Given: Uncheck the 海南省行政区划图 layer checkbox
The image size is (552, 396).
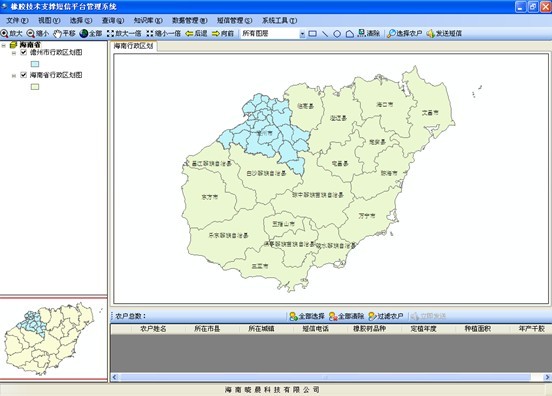Looking at the screenshot, I should [x=24, y=75].
